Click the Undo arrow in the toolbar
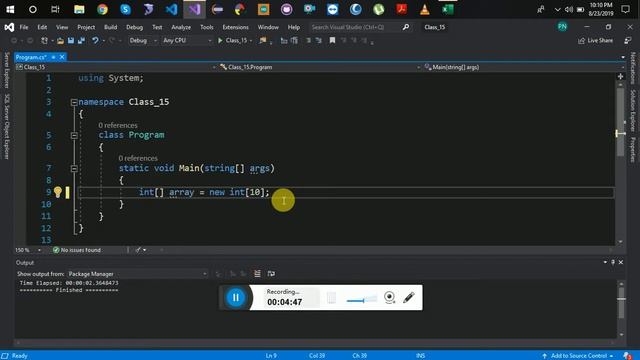This screenshot has width=640, height=360. (x=95, y=40)
